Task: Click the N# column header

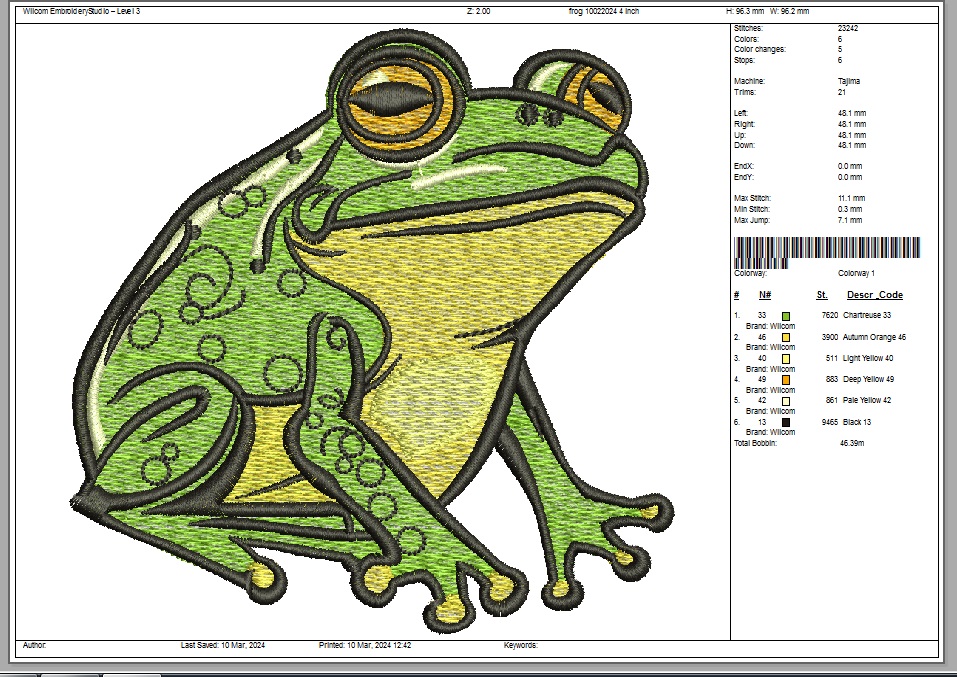Action: [765, 295]
